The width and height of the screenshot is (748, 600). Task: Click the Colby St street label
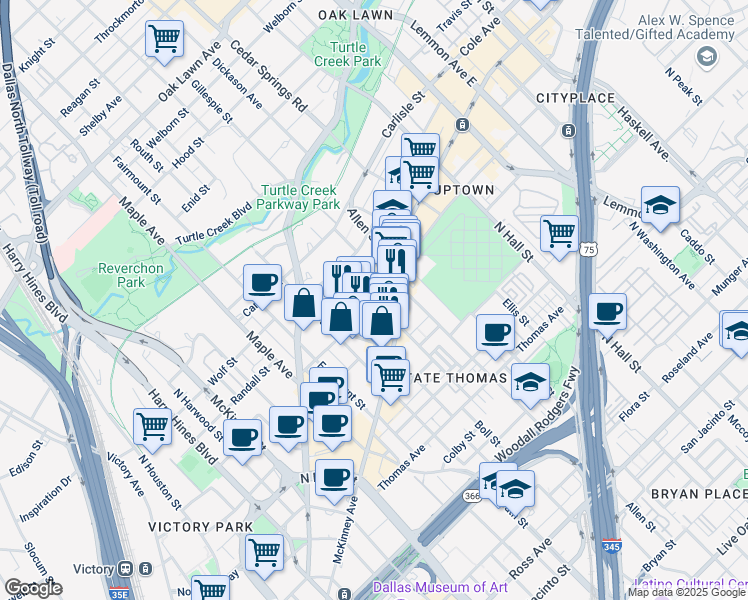[459, 447]
